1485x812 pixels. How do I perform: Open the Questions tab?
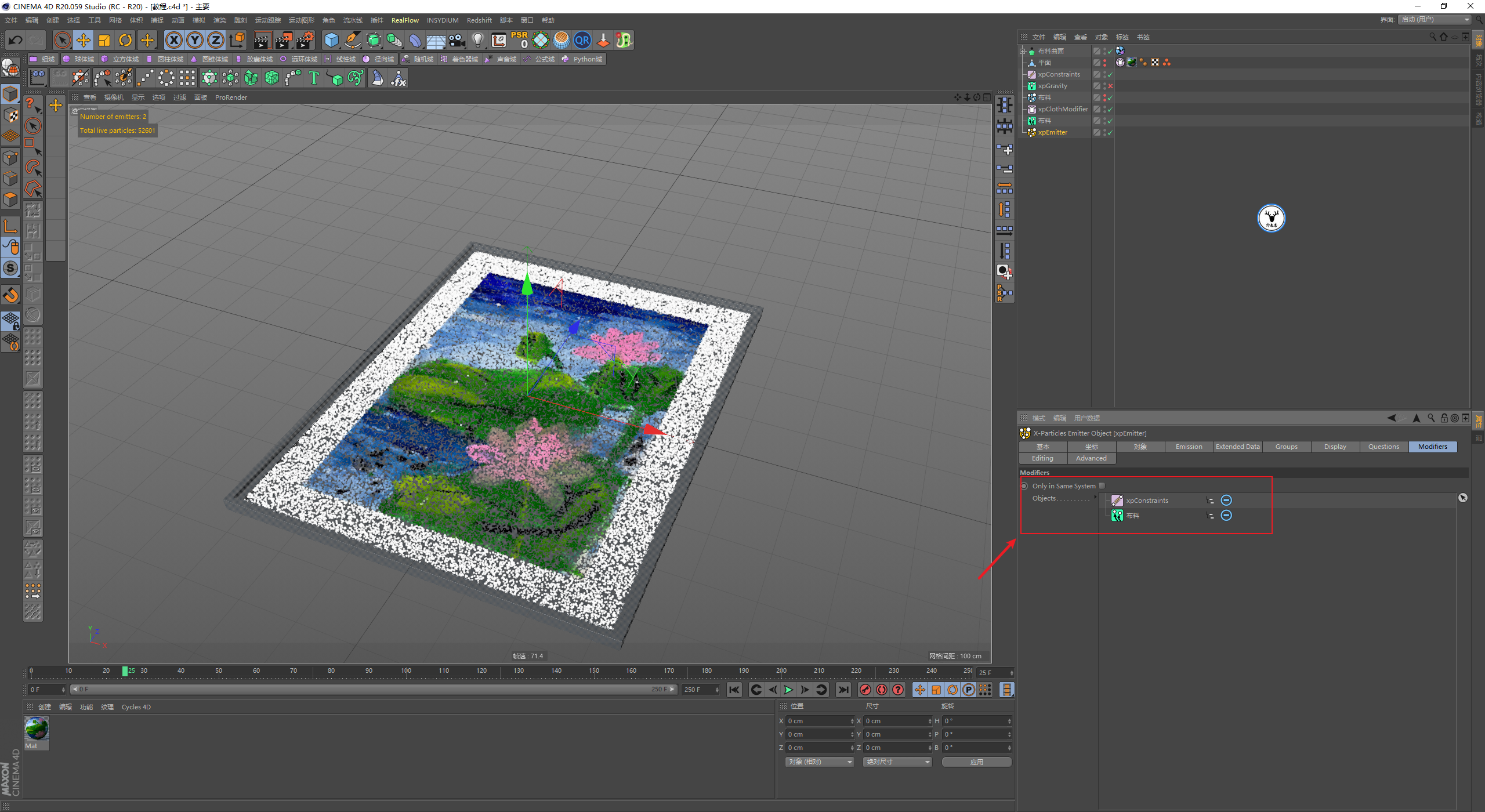1383,447
